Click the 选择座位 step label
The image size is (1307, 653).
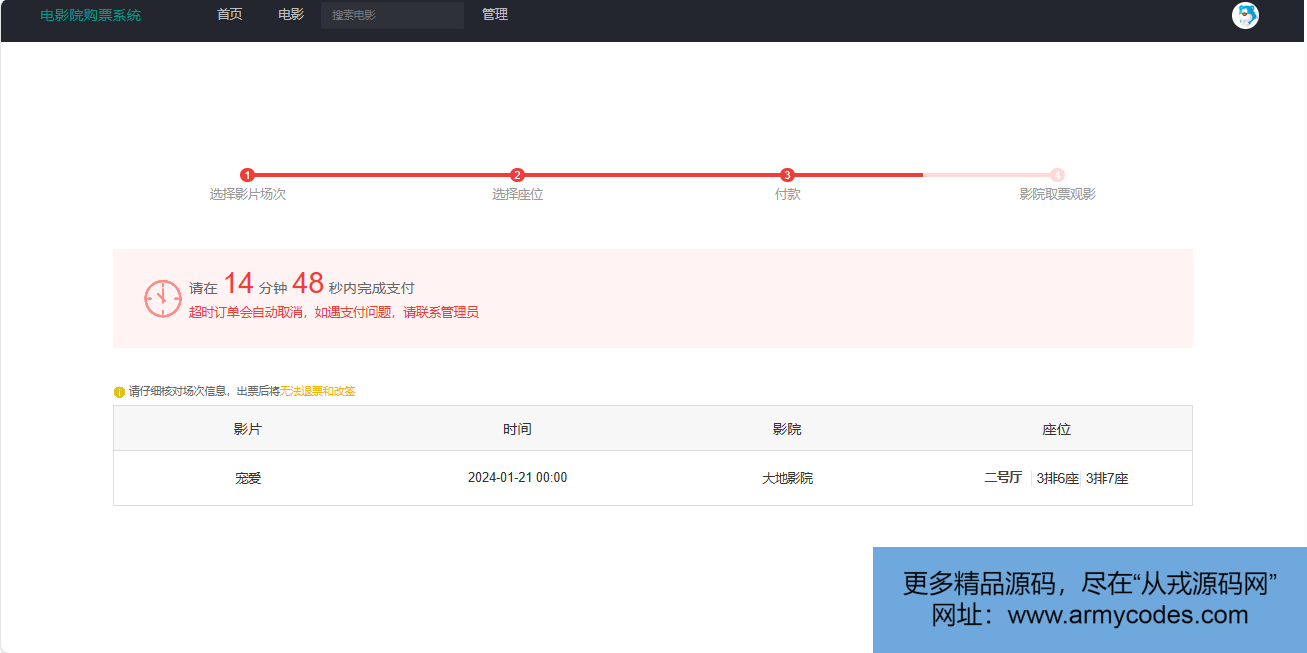click(518, 194)
